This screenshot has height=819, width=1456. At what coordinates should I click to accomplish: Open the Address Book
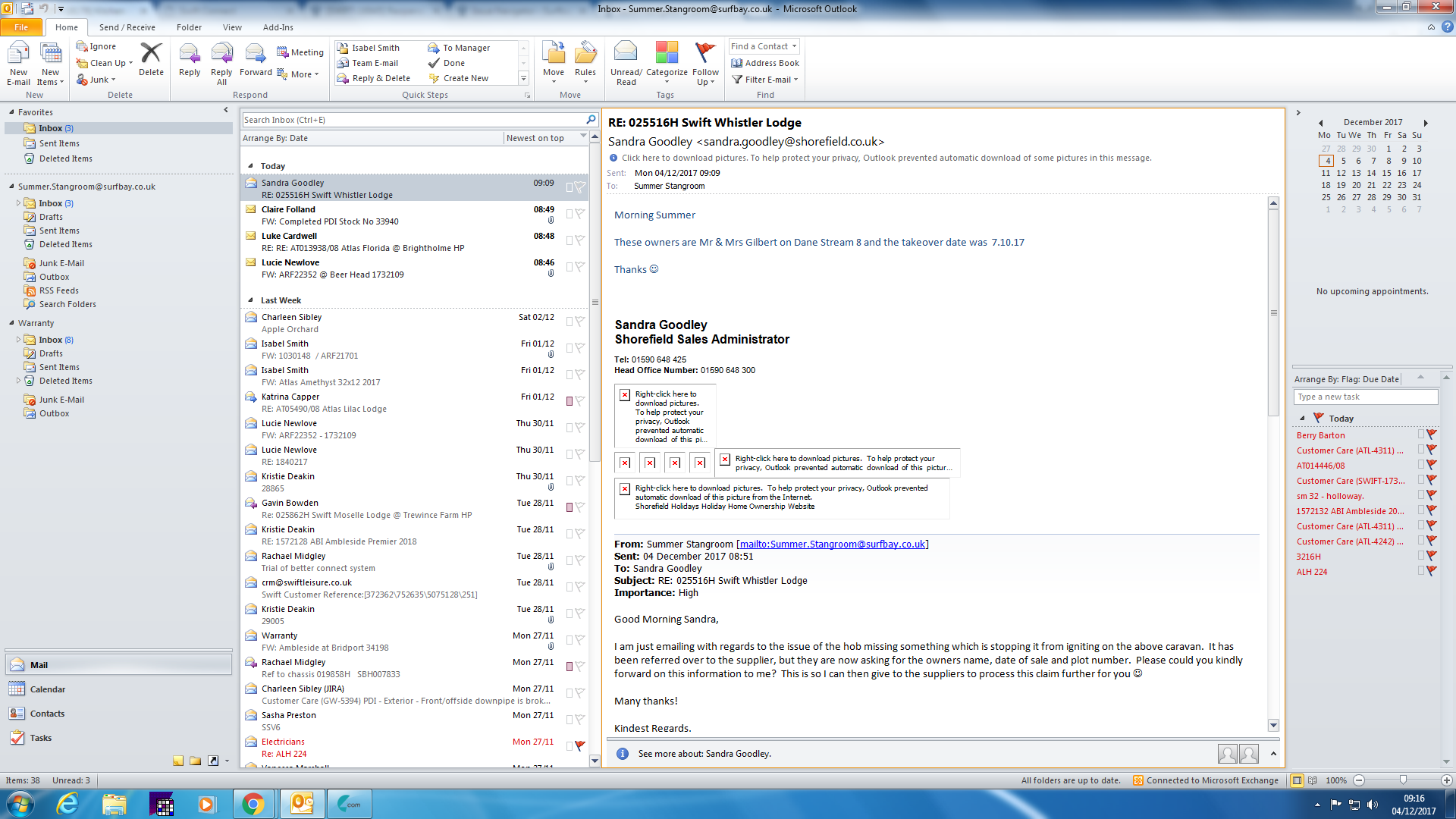(x=765, y=63)
